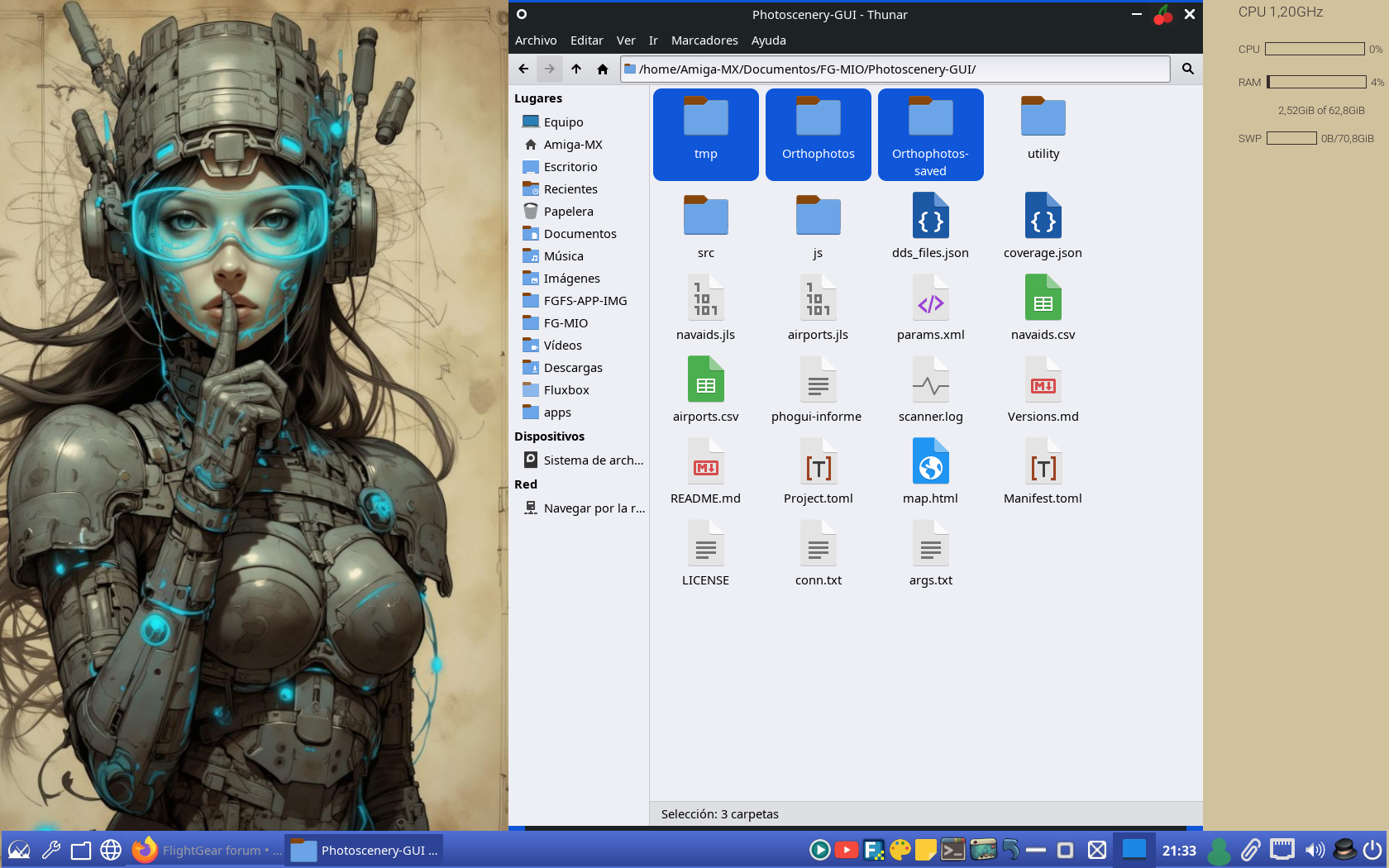Open the Ir menu
The height and width of the screenshot is (868, 1389).
(653, 41)
